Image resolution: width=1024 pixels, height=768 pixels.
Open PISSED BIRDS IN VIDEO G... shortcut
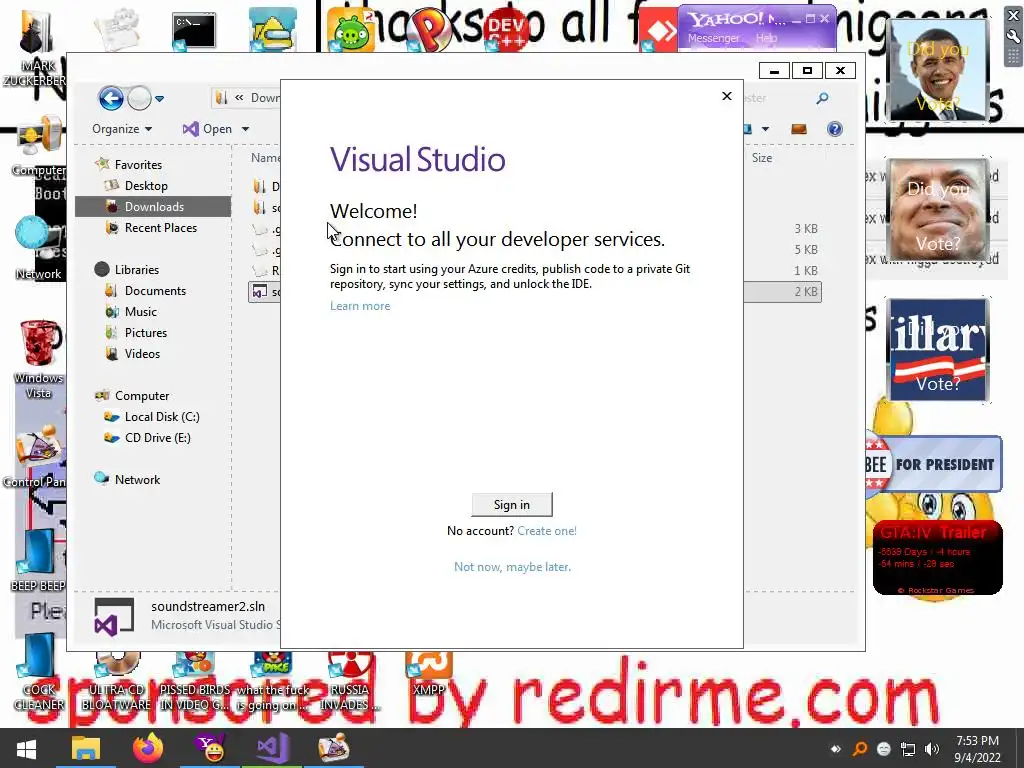(x=195, y=682)
